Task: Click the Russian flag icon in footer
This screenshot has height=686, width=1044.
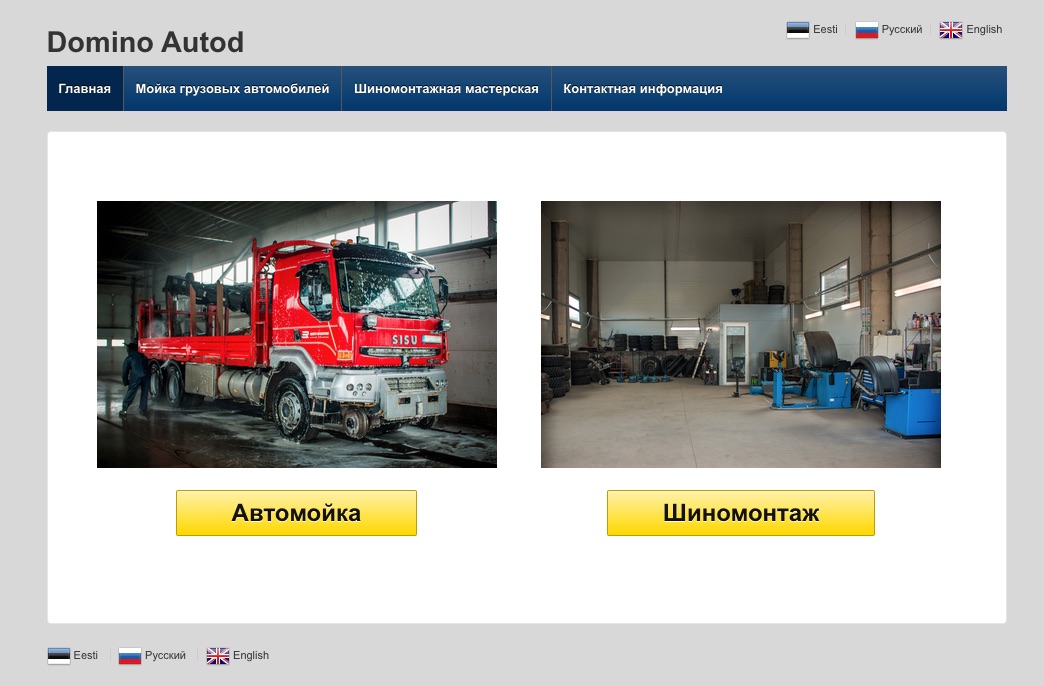Action: tap(130, 656)
